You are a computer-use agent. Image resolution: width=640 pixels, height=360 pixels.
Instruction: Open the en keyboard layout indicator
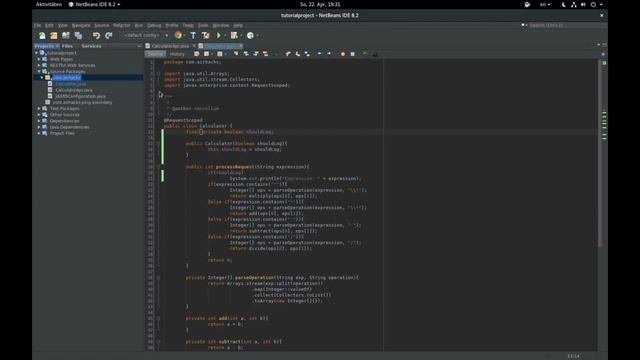click(545, 4)
